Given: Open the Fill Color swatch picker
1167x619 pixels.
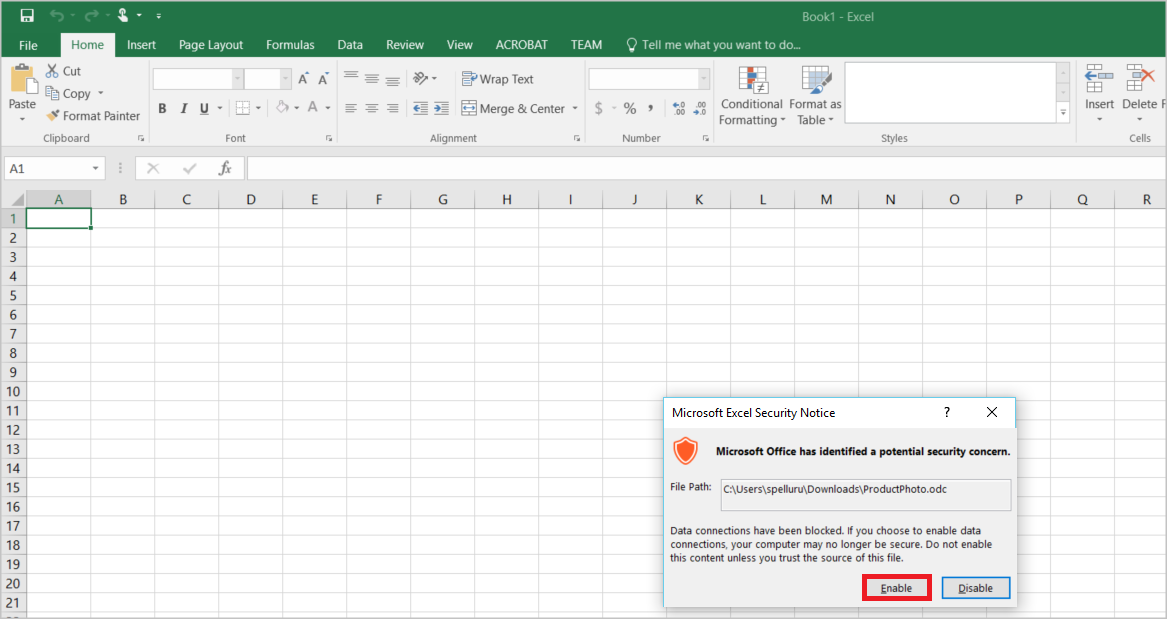Looking at the screenshot, I should click(x=297, y=108).
